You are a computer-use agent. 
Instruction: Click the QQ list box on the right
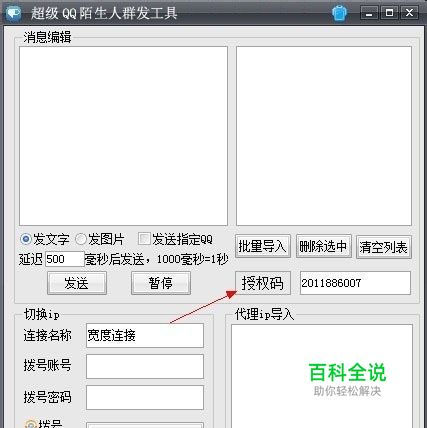click(324, 136)
